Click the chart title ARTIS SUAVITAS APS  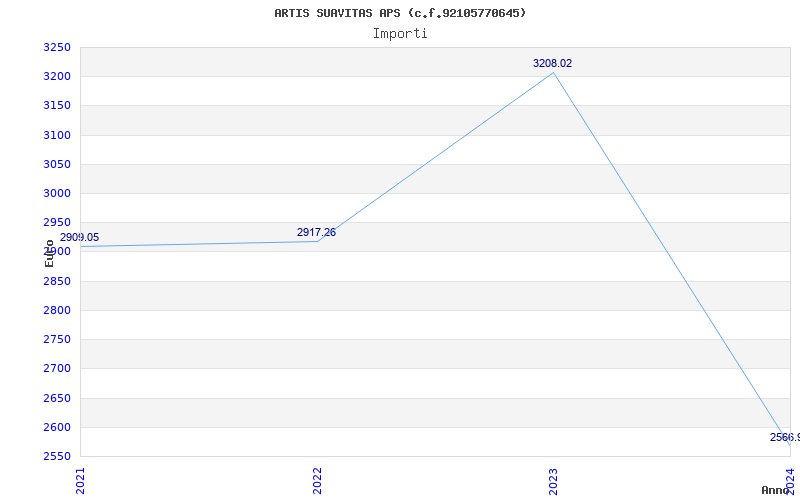[x=400, y=13]
